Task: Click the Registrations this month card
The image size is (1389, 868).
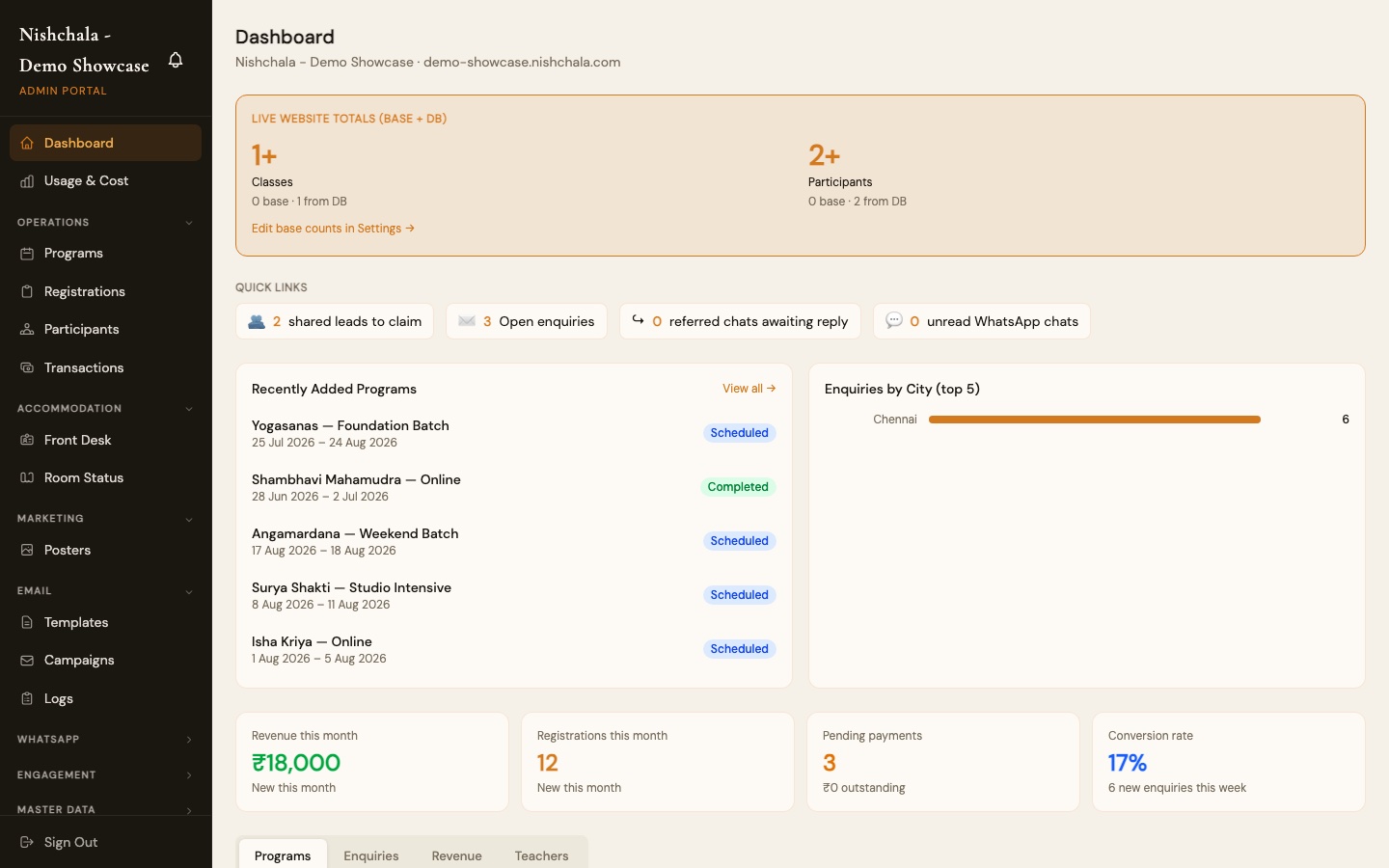Action: (658, 762)
